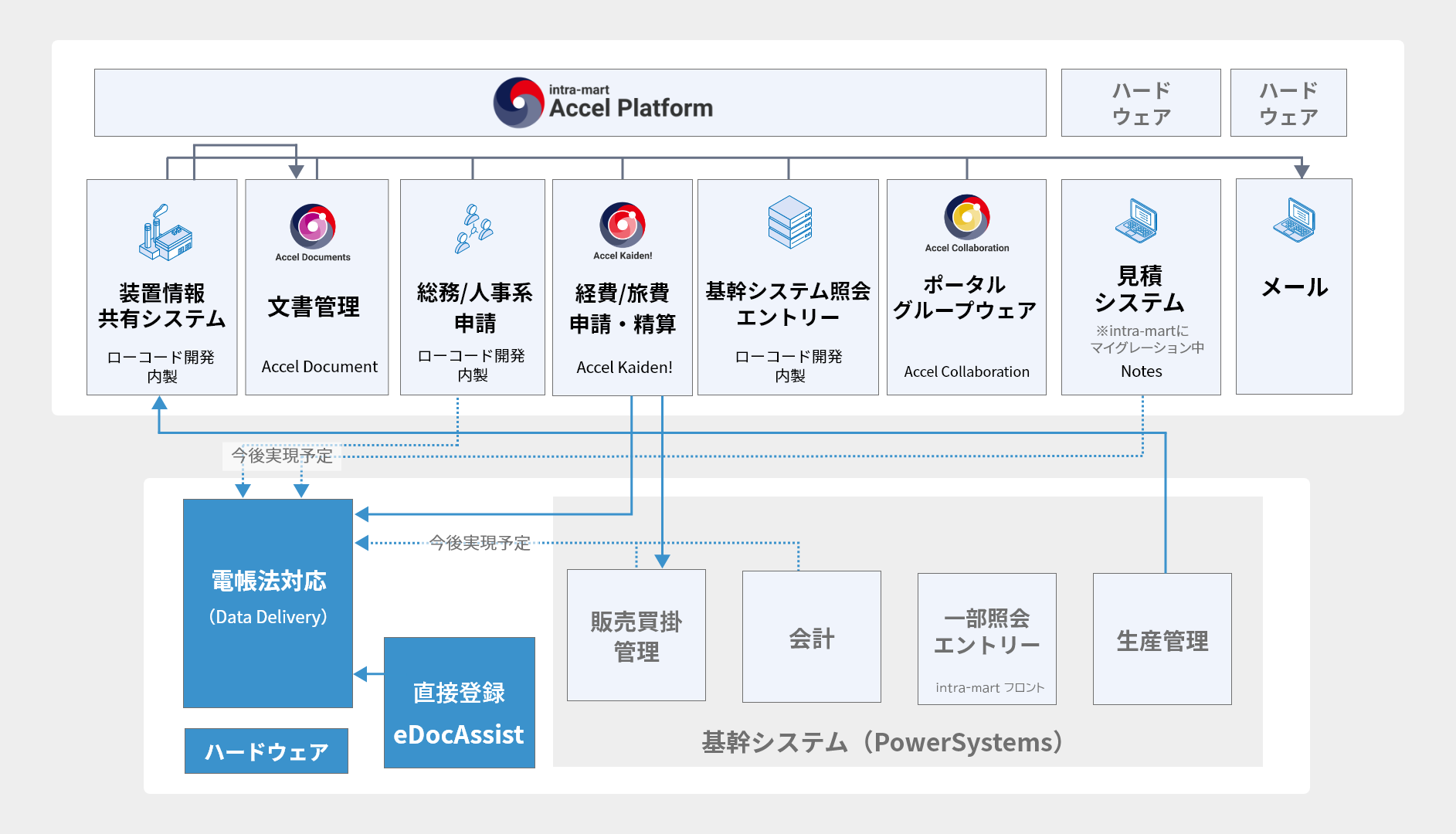The width and height of the screenshot is (1456, 834).
Task: Click the left 今後実現予定 label
Action: click(x=283, y=456)
